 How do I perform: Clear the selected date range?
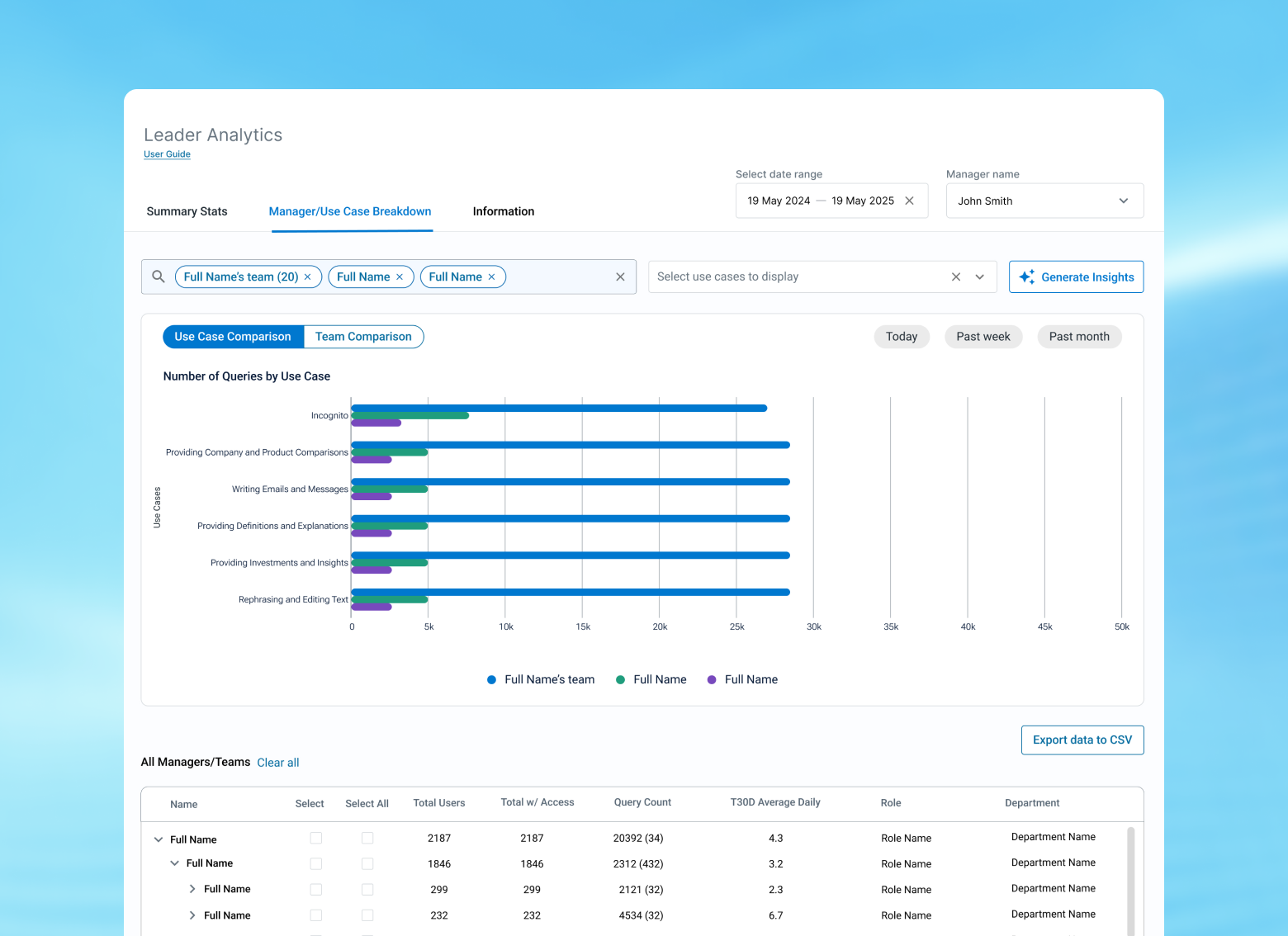click(909, 201)
